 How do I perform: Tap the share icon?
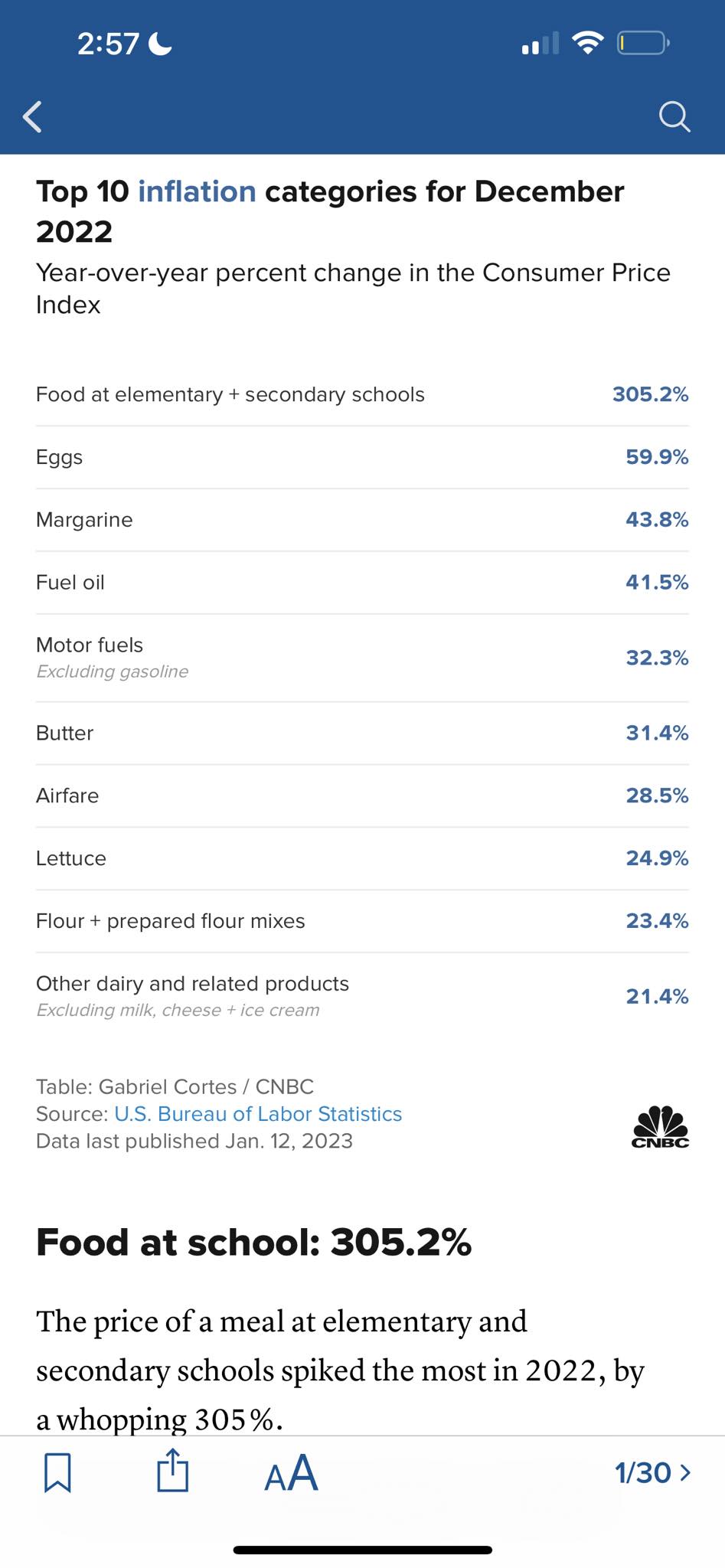point(172,1471)
